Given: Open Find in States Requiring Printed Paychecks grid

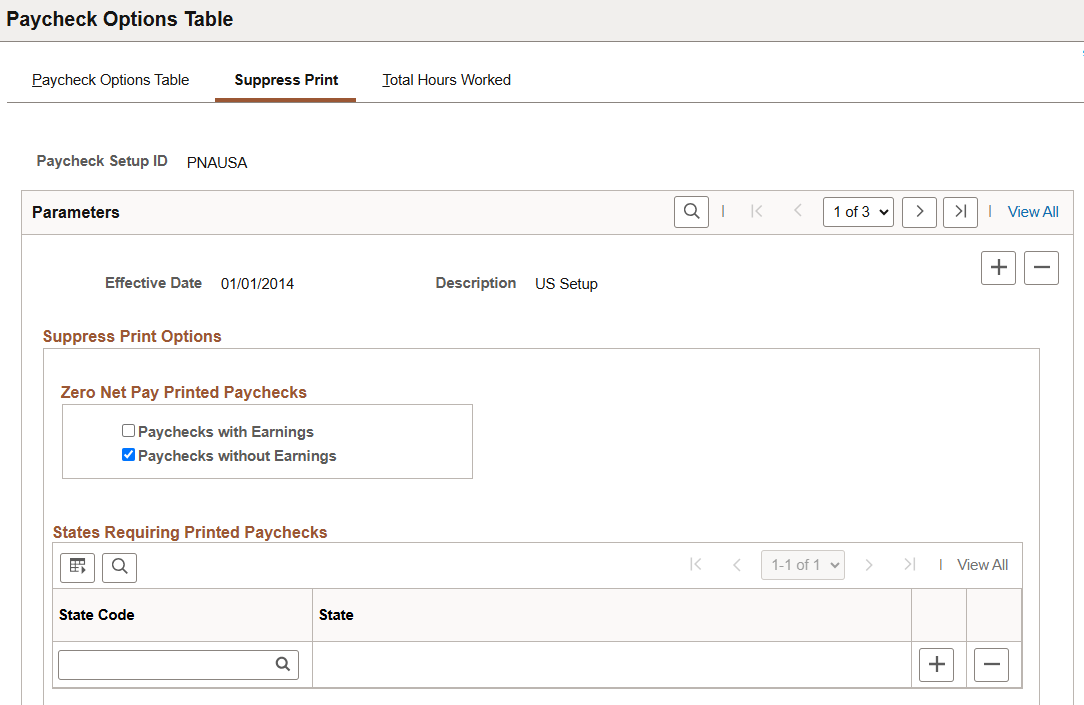Looking at the screenshot, I should coord(120,567).
